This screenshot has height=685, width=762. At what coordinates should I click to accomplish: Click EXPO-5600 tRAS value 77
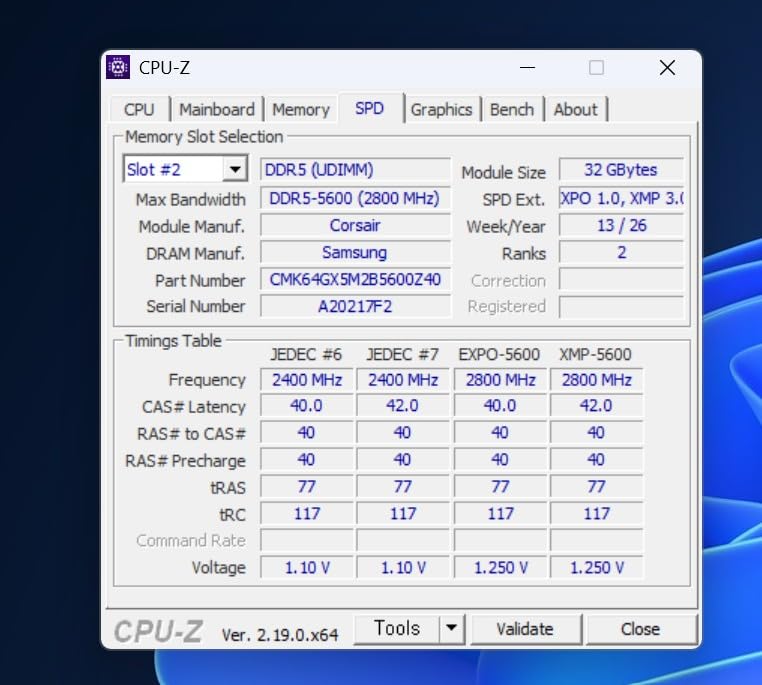pos(500,486)
